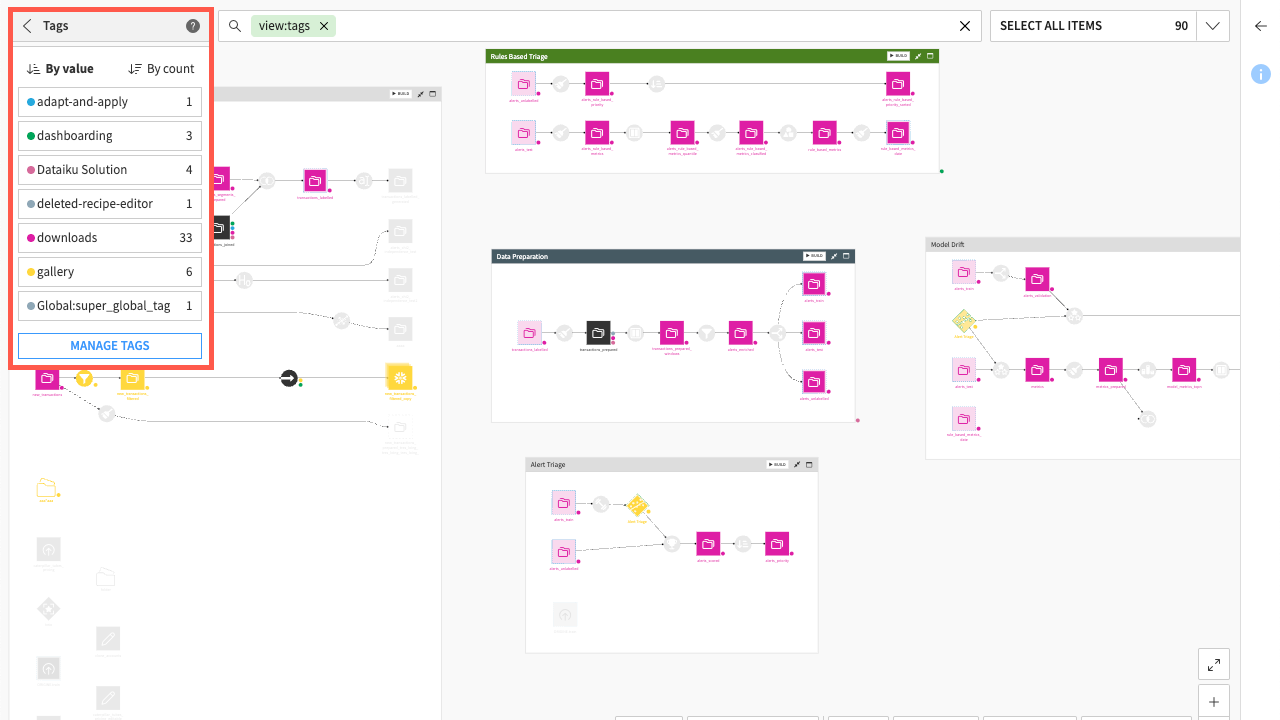
Task: Select the gallery tag
Action: tap(110, 272)
